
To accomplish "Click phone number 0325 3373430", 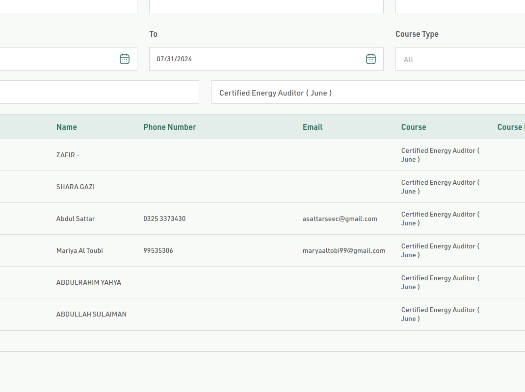I will [x=164, y=219].
